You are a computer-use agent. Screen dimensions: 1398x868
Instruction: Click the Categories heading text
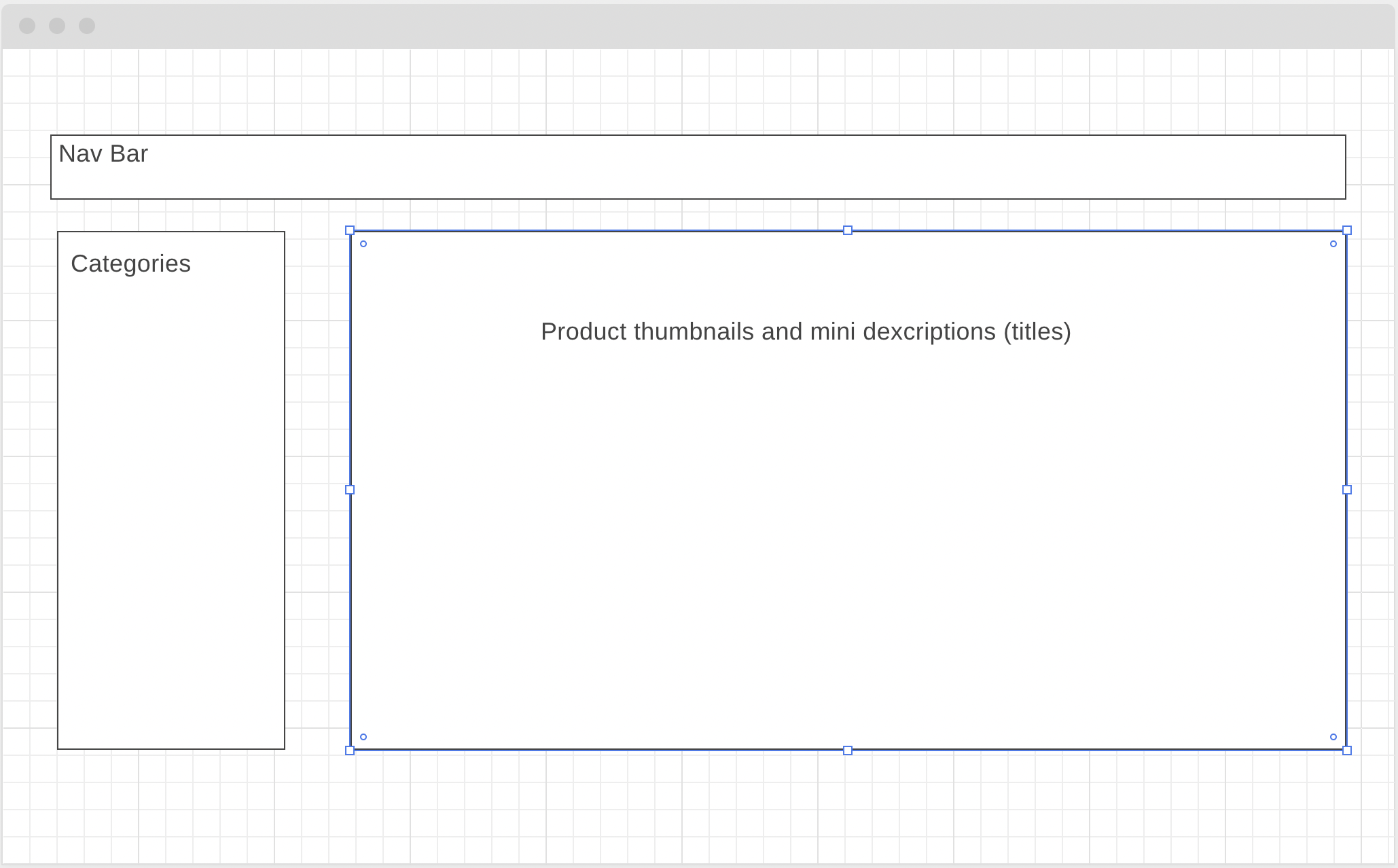pyautogui.click(x=130, y=264)
